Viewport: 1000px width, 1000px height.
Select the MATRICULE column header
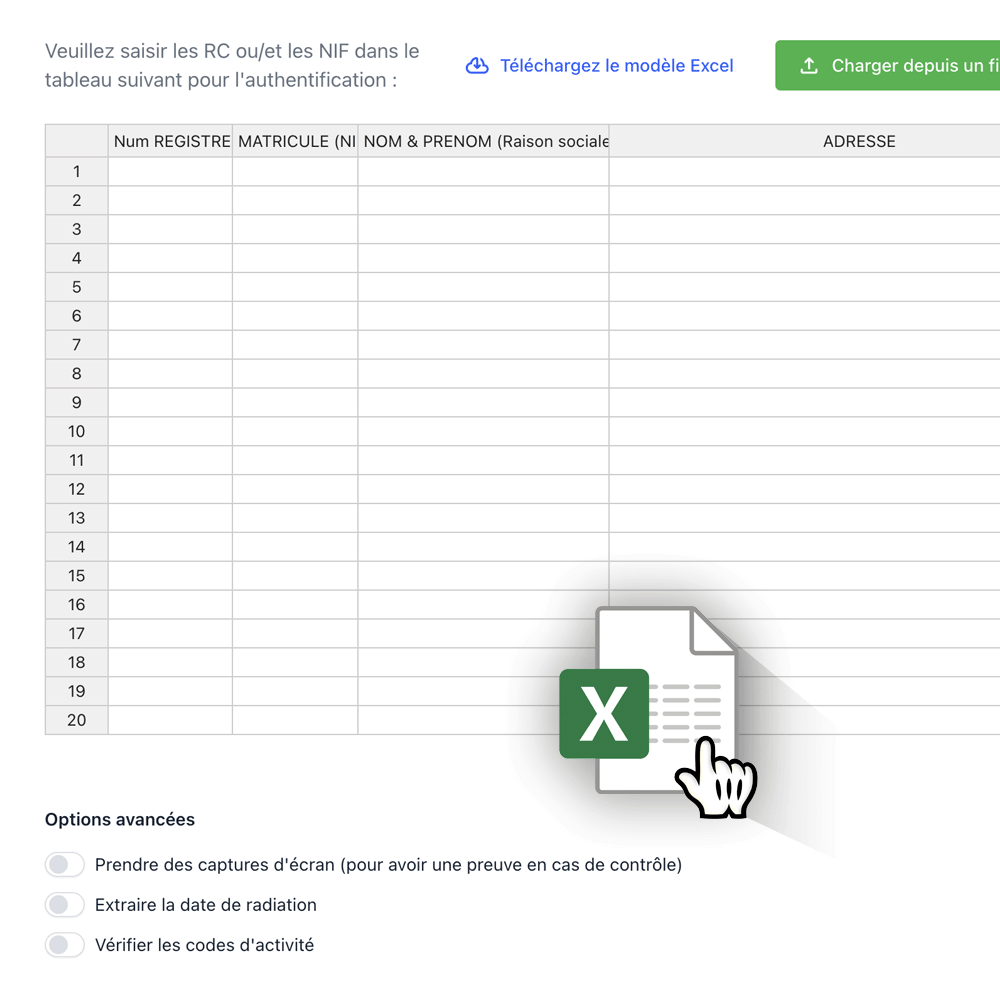pyautogui.click(x=295, y=141)
